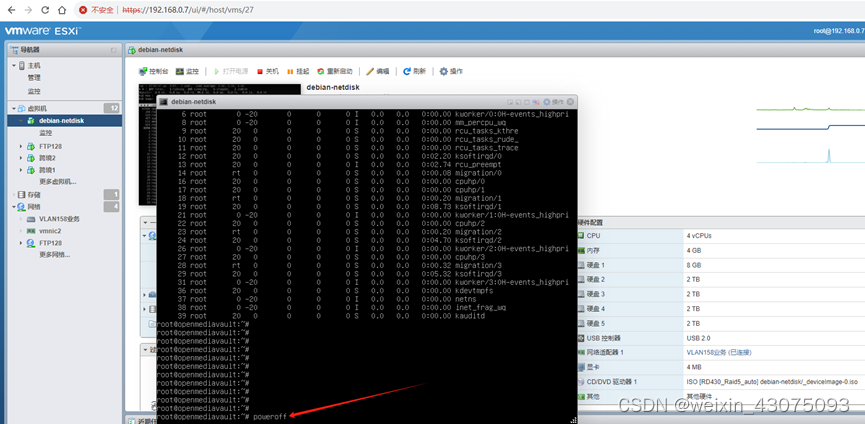
Task: Expand the 存储 storage node
Action: coord(14,195)
